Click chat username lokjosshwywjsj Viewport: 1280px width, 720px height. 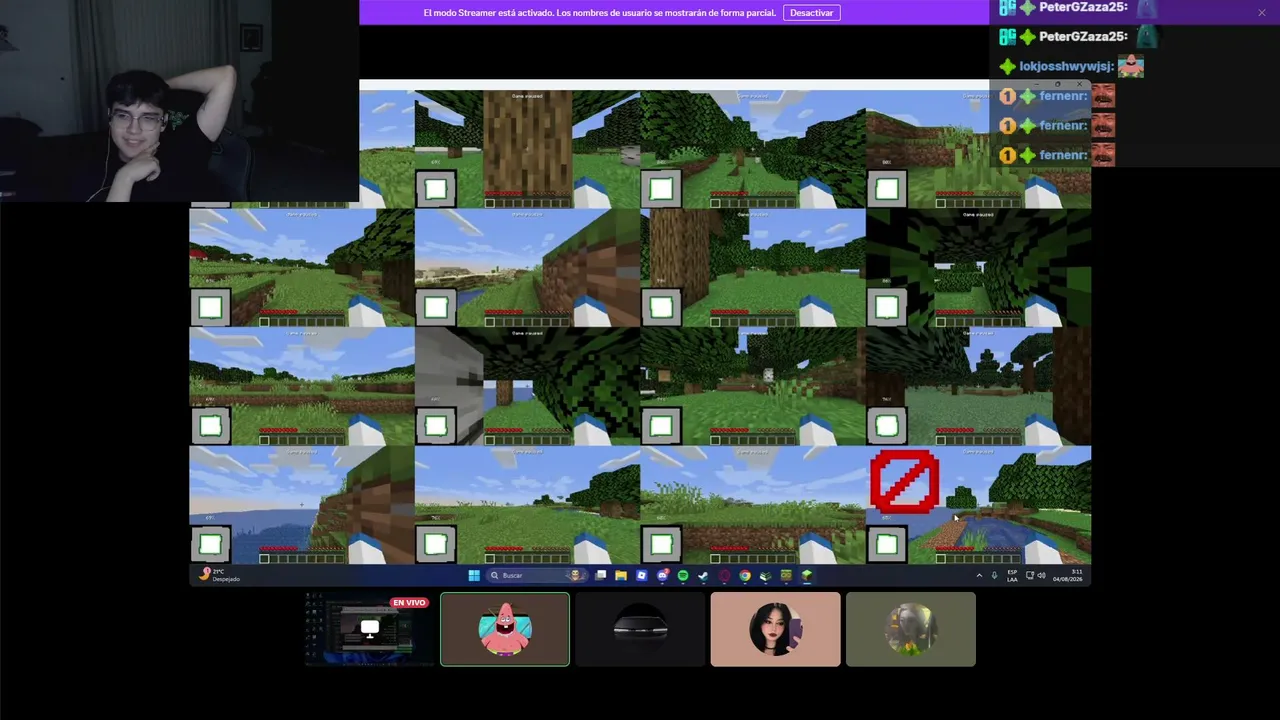click(1066, 67)
